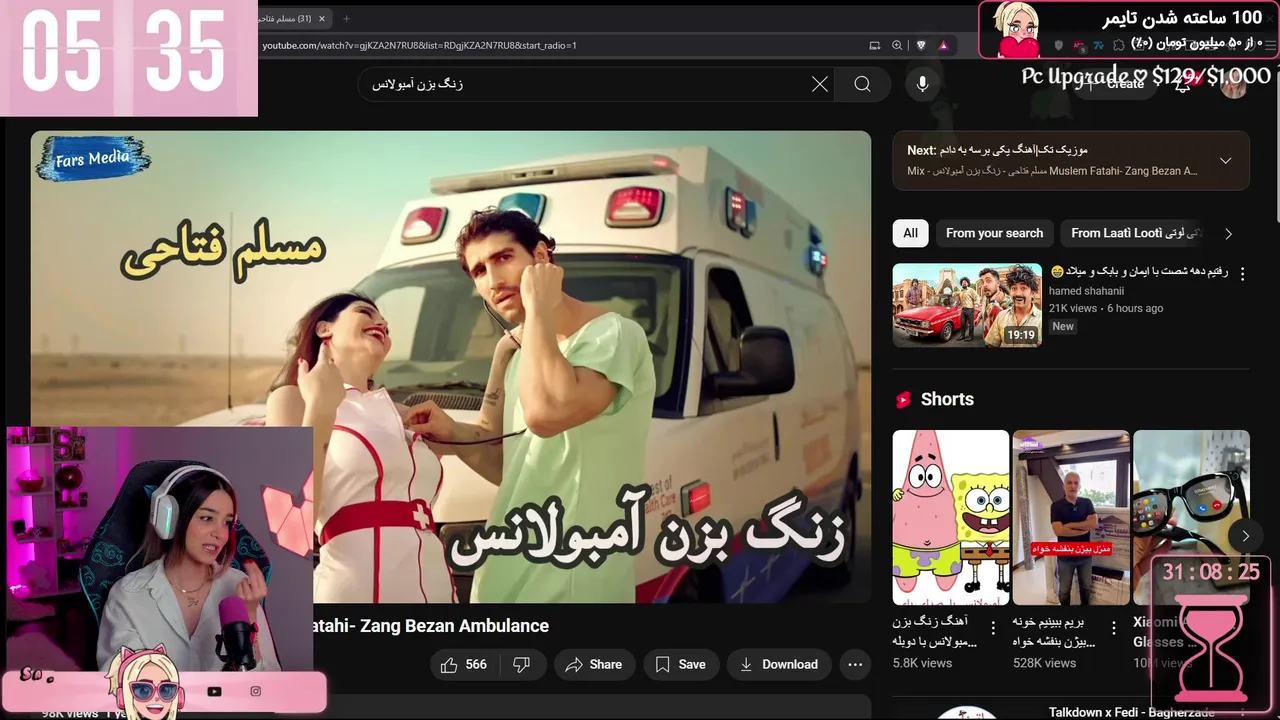The image size is (1280, 720).
Task: Select the From your search chip
Action: [x=994, y=233]
